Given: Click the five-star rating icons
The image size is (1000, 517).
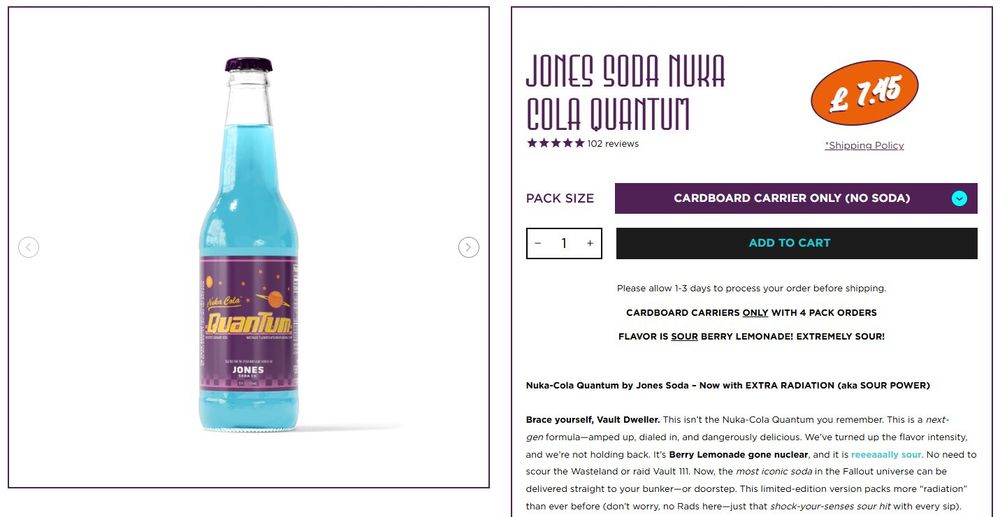Looking at the screenshot, I should click(555, 143).
